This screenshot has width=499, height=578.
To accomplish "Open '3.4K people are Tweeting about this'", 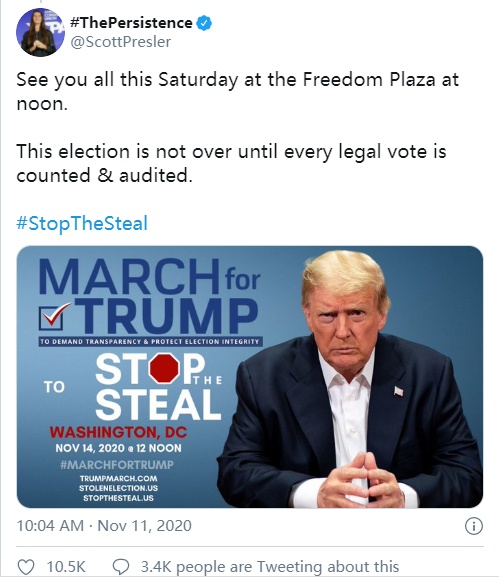I will click(x=269, y=567).
